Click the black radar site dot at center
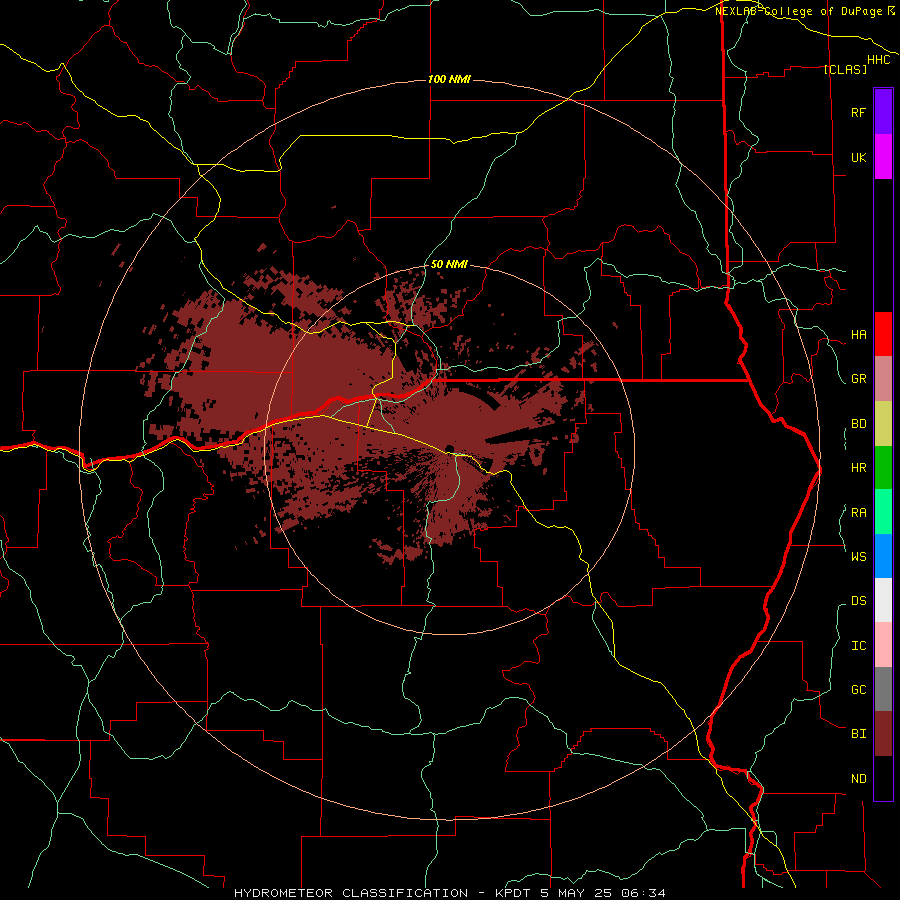The width and height of the screenshot is (900, 900). pyautogui.click(x=449, y=448)
